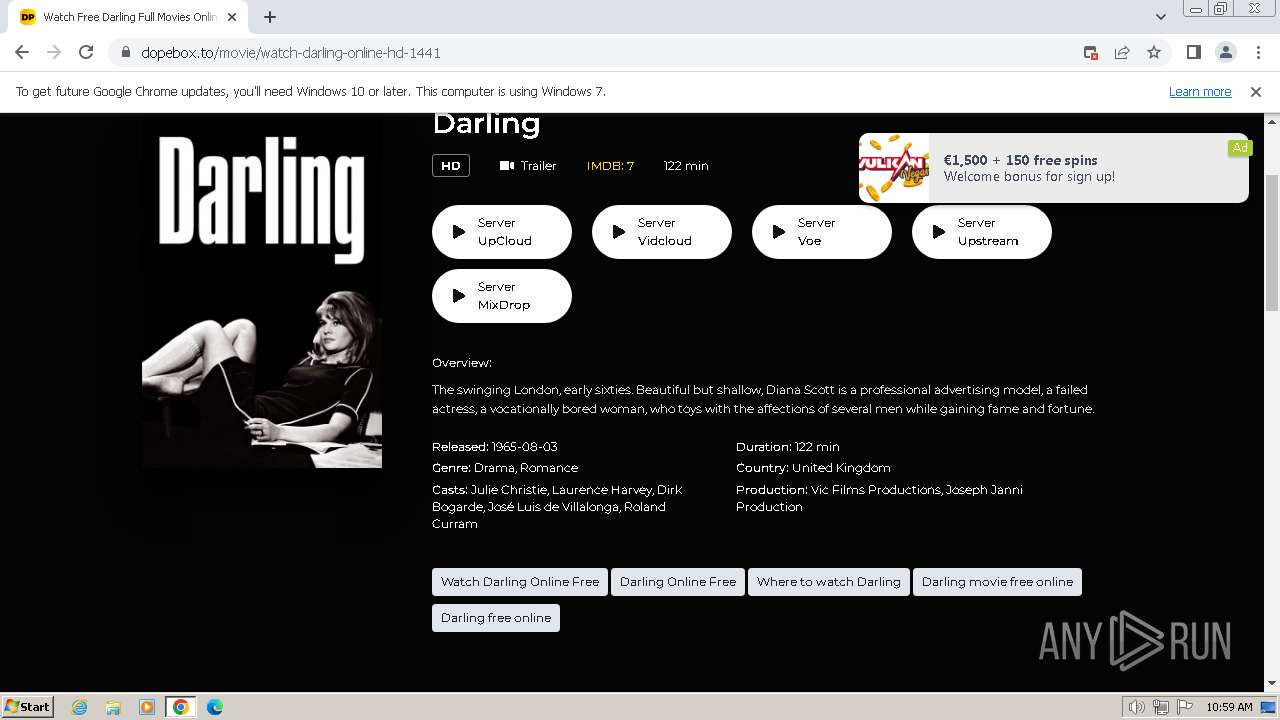Click the browser forward arrow

click(54, 52)
